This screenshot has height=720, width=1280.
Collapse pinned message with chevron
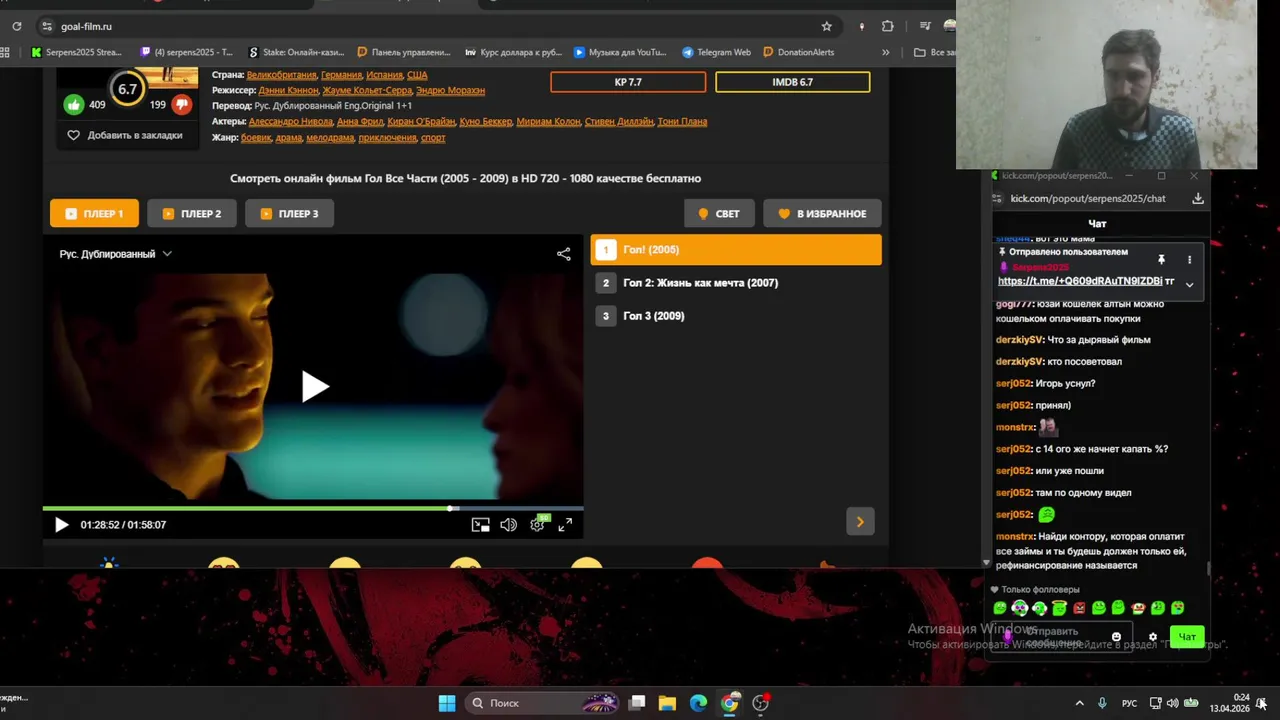point(1189,284)
